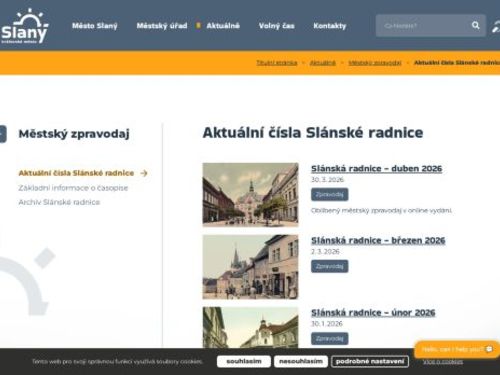This screenshot has height=375, width=500.
Task: Go to Titulní stránka breadcrumb
Action: (277, 63)
